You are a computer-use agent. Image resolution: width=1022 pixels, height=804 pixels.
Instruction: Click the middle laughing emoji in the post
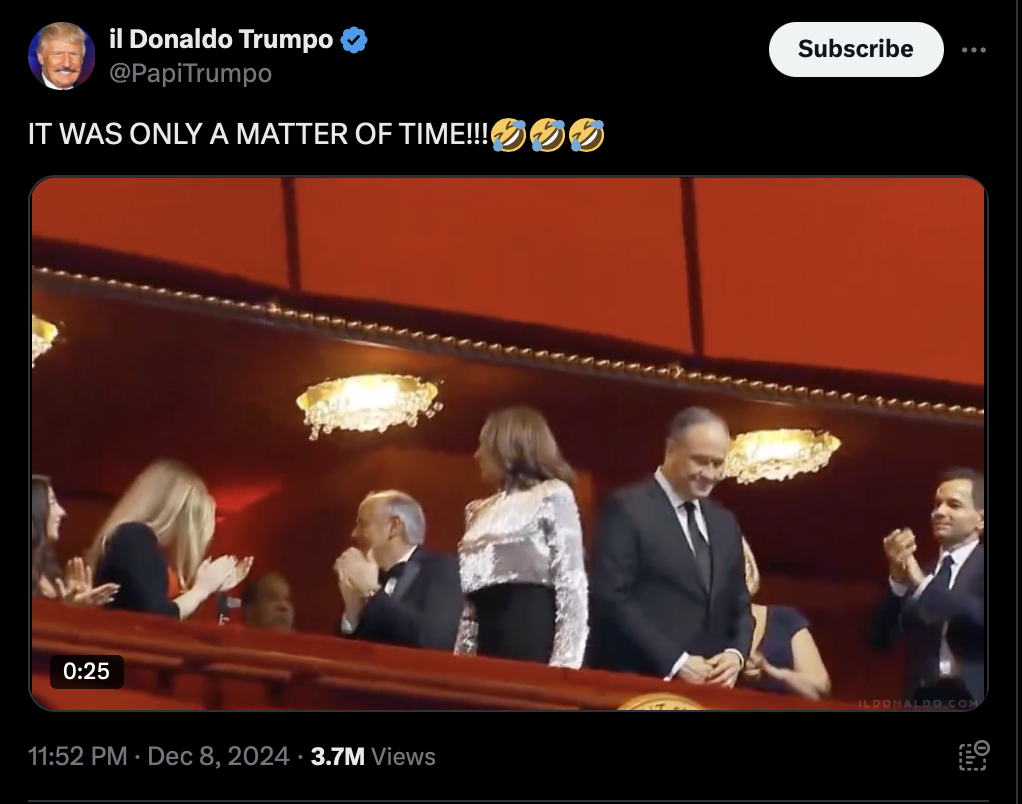[x=548, y=135]
